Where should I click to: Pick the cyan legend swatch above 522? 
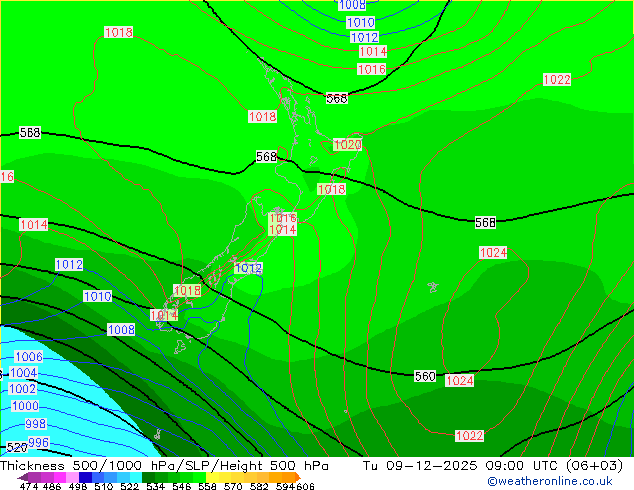tap(136, 477)
